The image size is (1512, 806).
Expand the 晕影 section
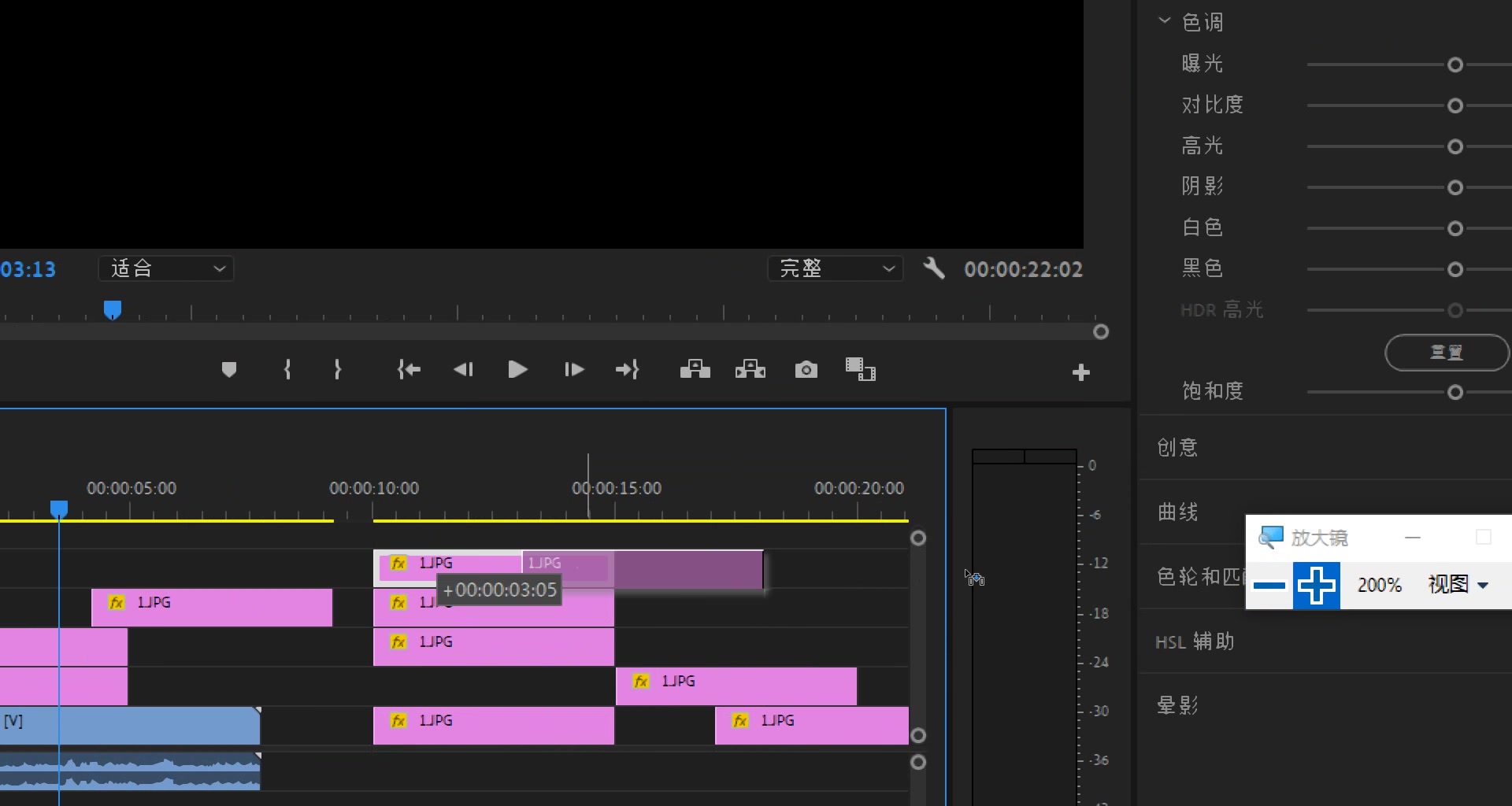point(1177,705)
